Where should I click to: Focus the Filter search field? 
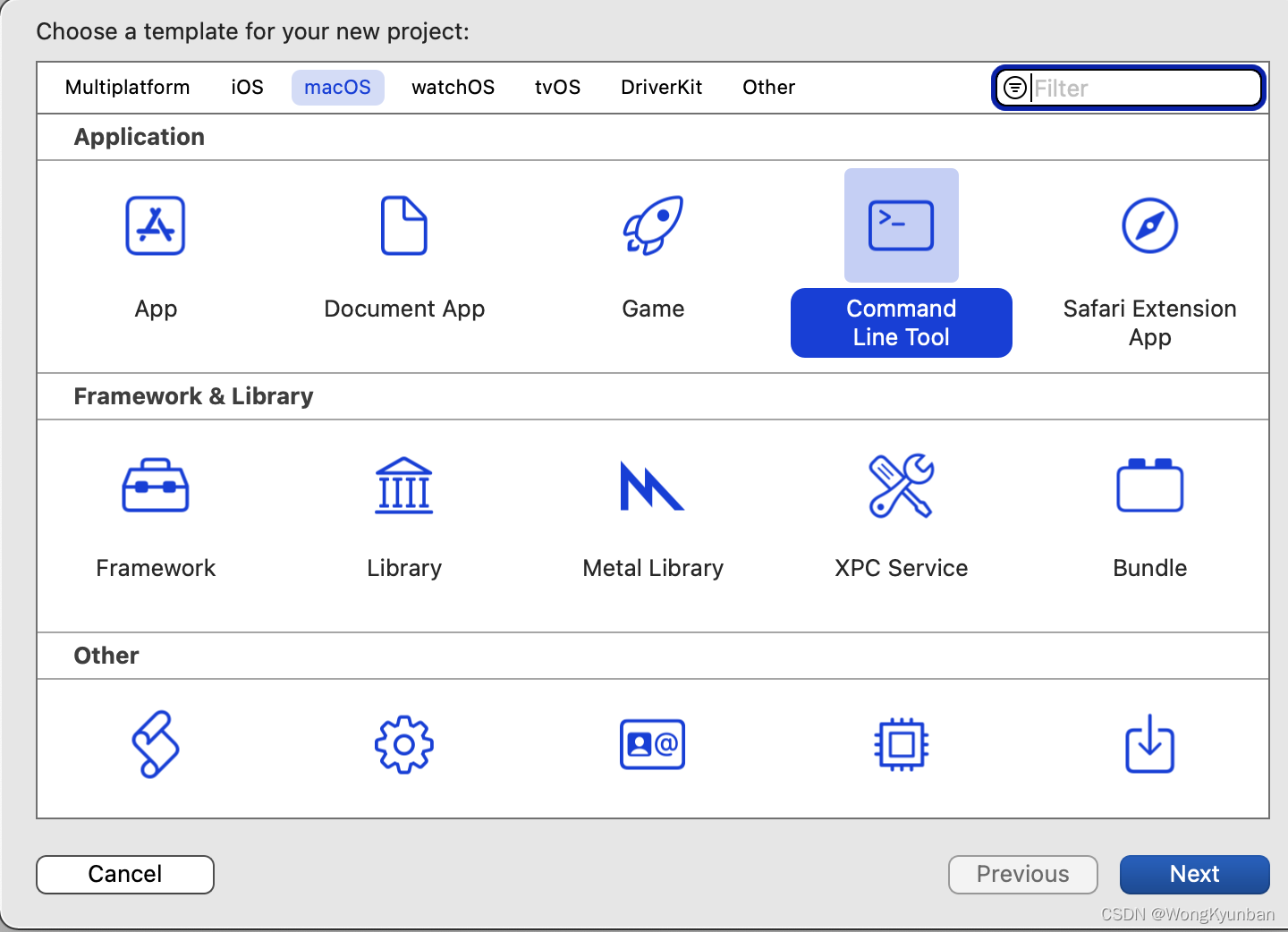click(1129, 88)
